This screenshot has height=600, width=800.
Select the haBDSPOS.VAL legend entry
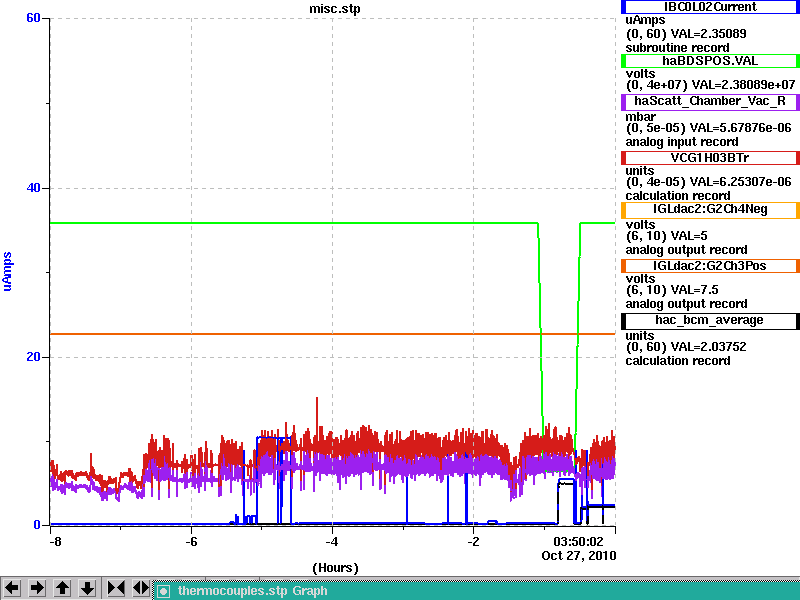710,61
